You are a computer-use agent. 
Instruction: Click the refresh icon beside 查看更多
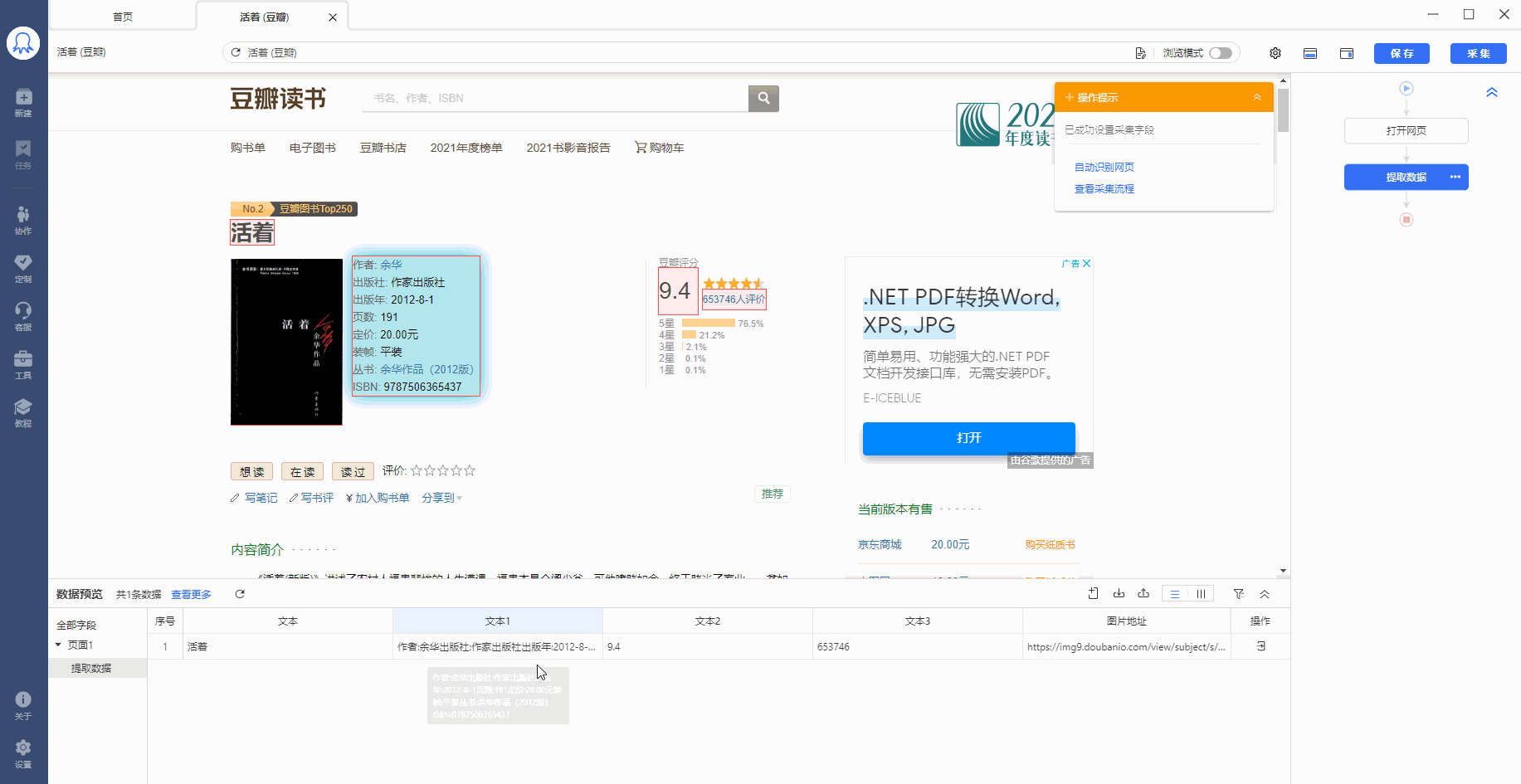click(240, 594)
